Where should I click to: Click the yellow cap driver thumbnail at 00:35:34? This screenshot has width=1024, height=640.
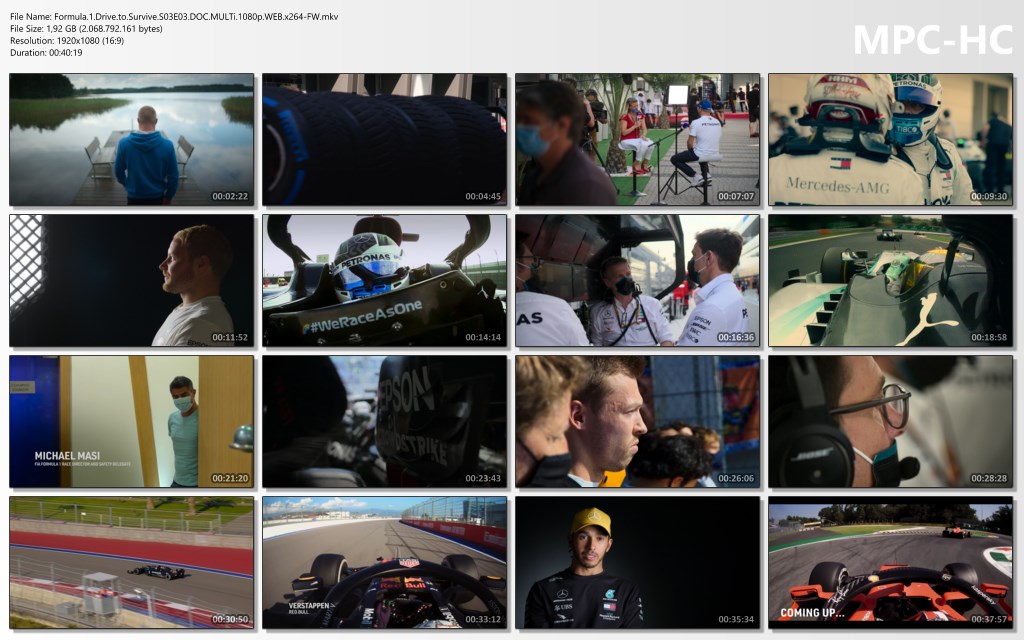click(637, 562)
